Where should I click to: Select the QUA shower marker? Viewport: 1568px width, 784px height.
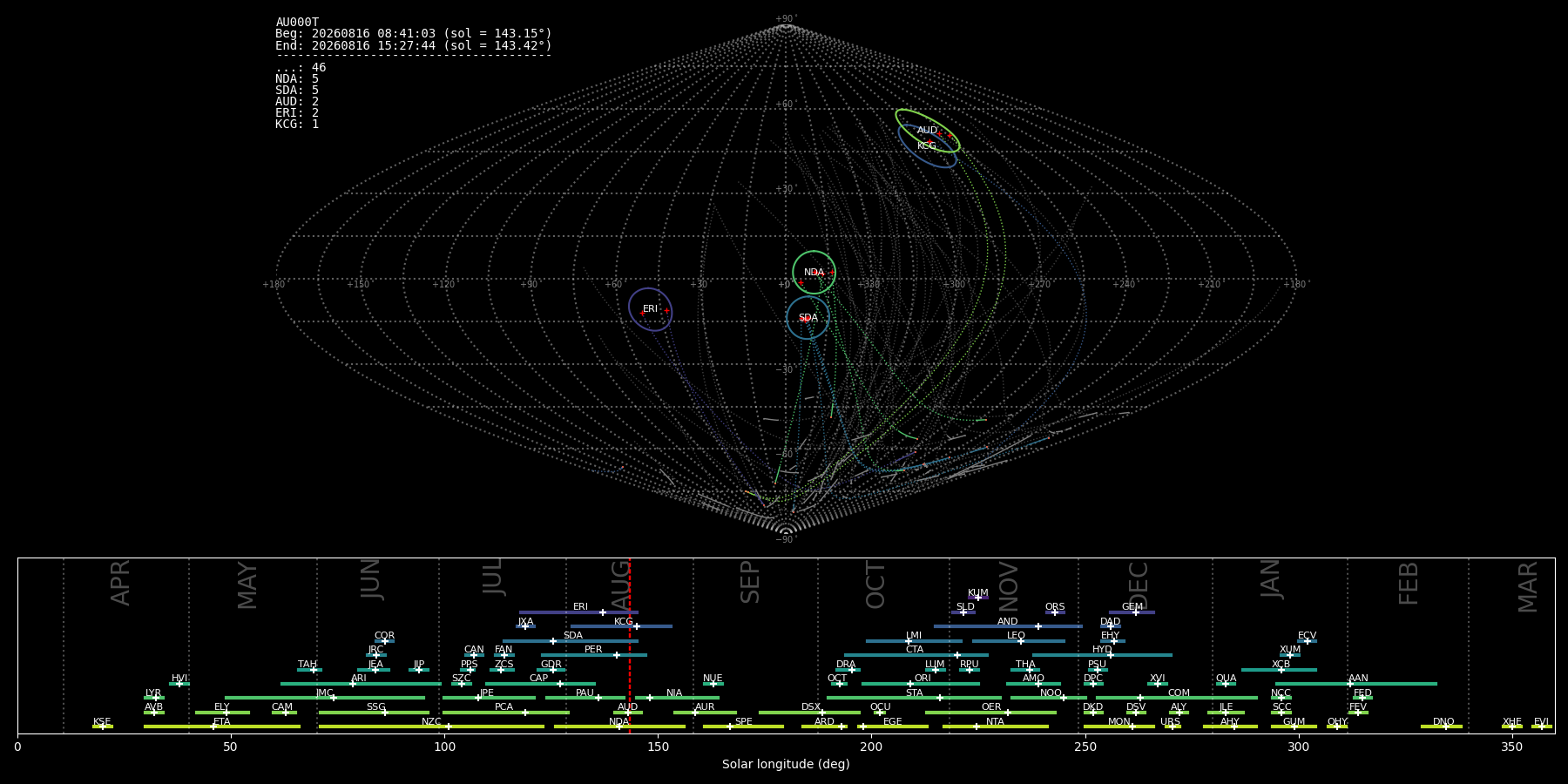pyautogui.click(x=1226, y=684)
